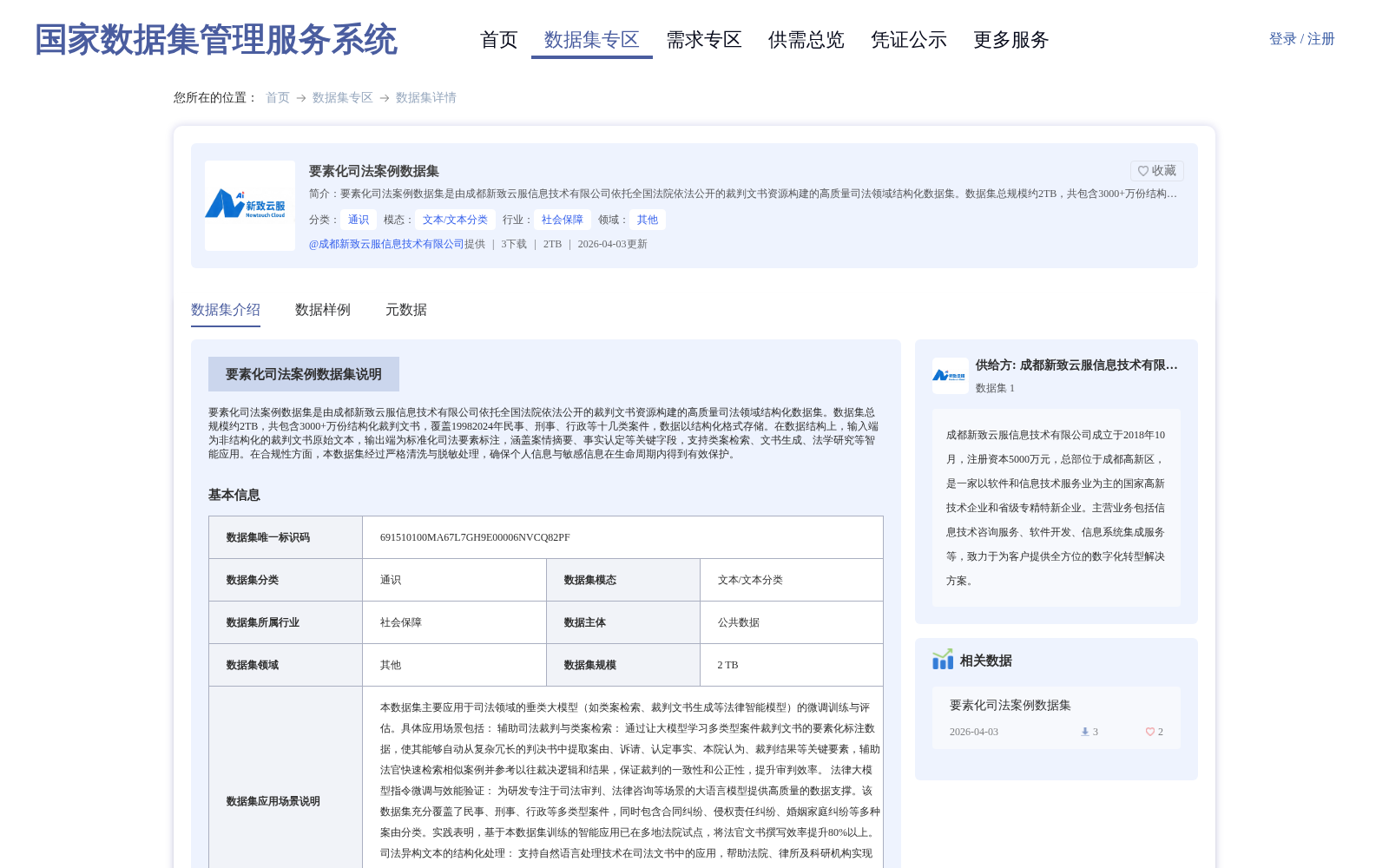The image size is (1389, 868).
Task: Click the 社会保障 industry tag
Action: click(563, 220)
